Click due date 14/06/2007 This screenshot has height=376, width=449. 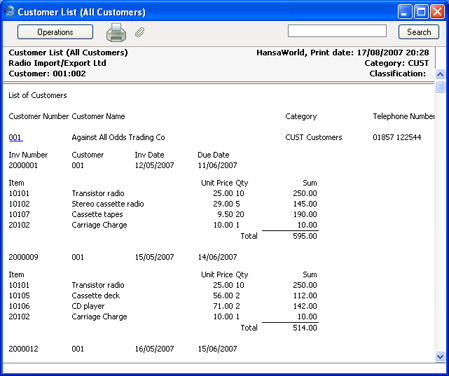(217, 257)
